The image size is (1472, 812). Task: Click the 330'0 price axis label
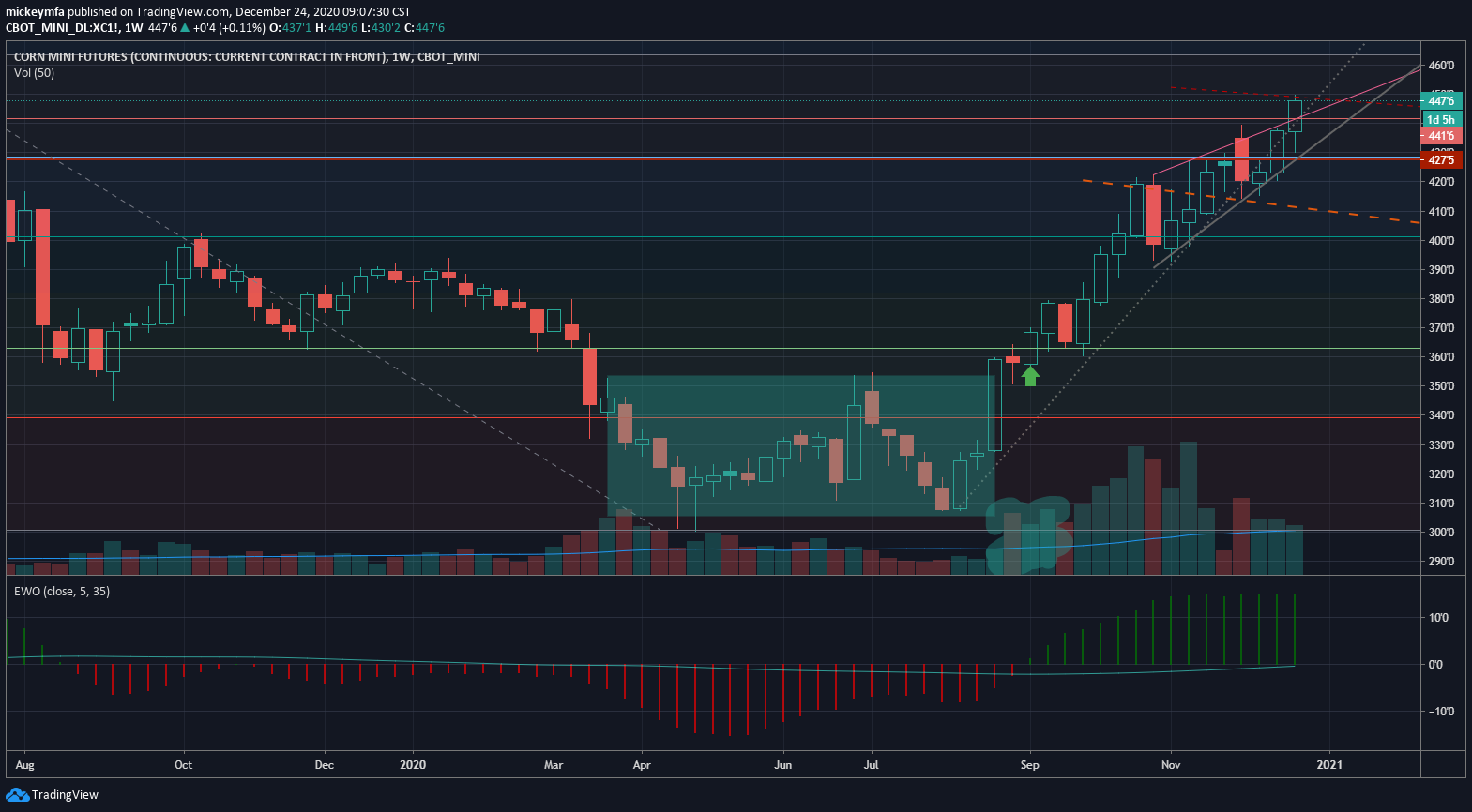pos(1441,445)
